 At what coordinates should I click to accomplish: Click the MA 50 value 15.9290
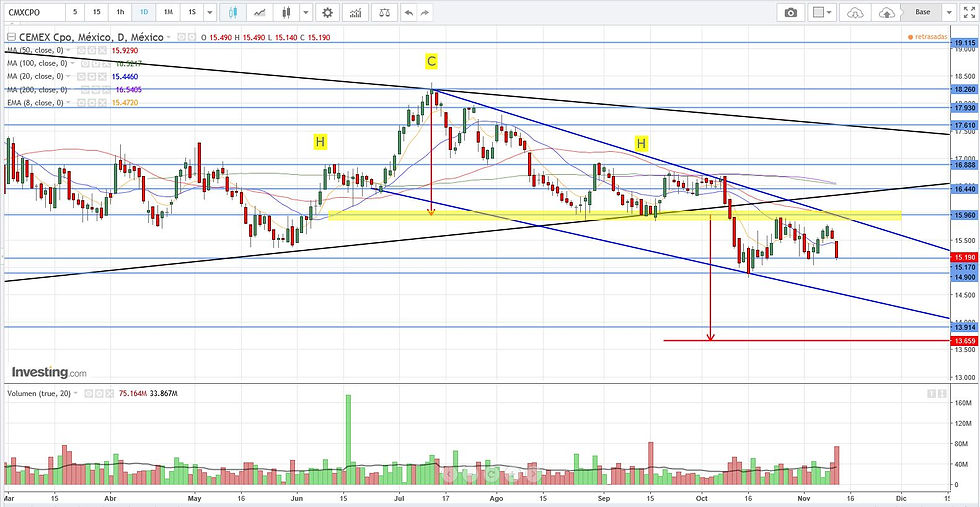click(x=124, y=51)
